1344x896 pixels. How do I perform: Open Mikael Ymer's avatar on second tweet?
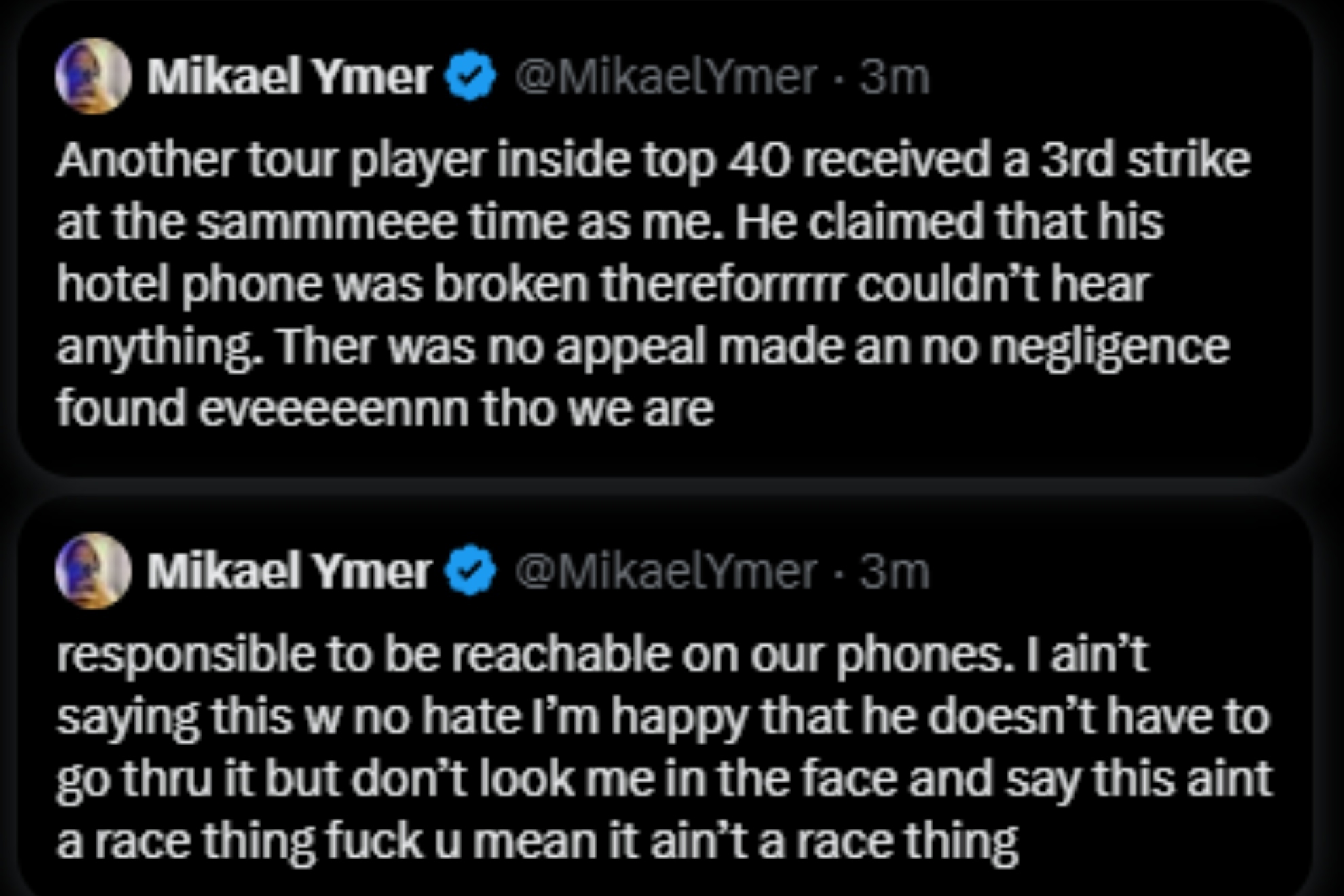93,571
